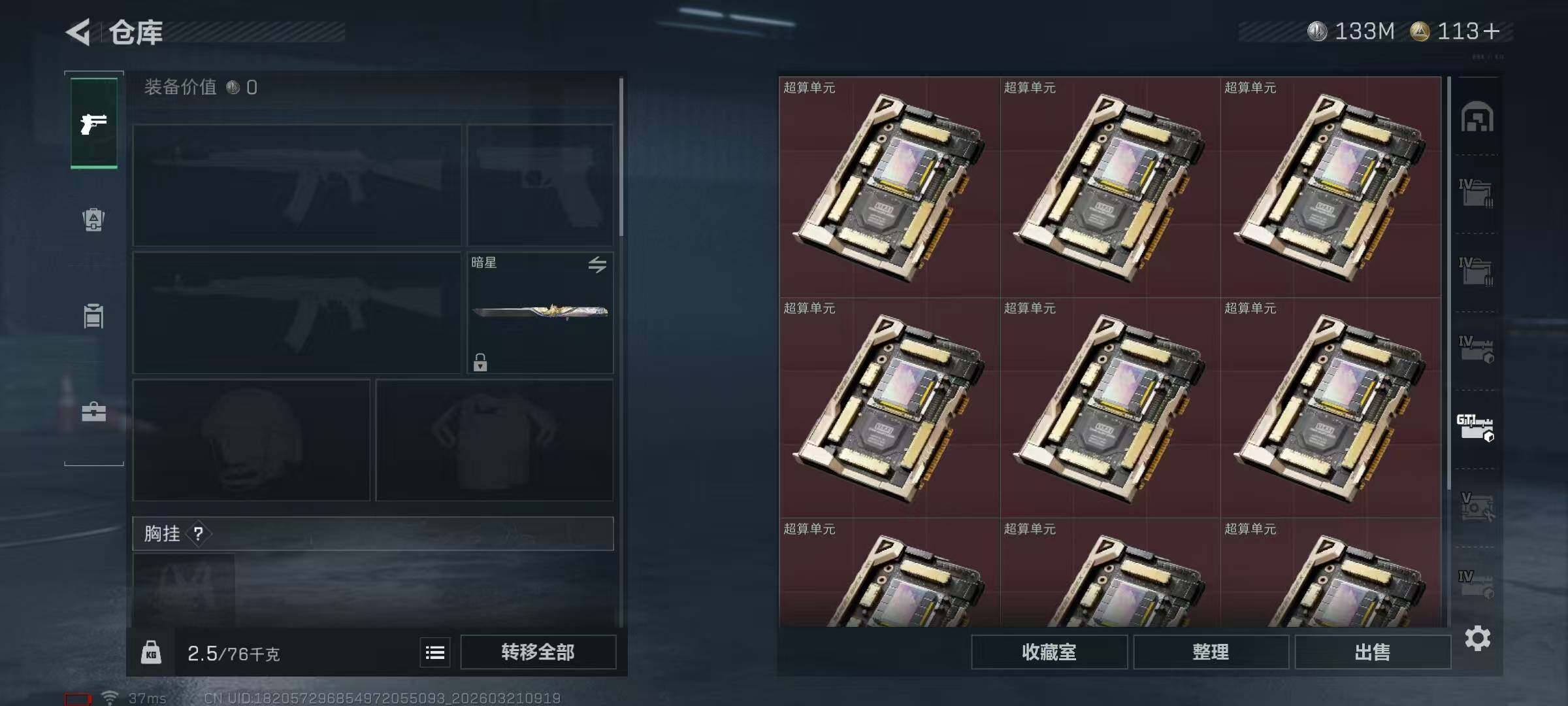The height and width of the screenshot is (706, 1568).
Task: Open the 收藏室 collection room
Action: pyautogui.click(x=1049, y=652)
